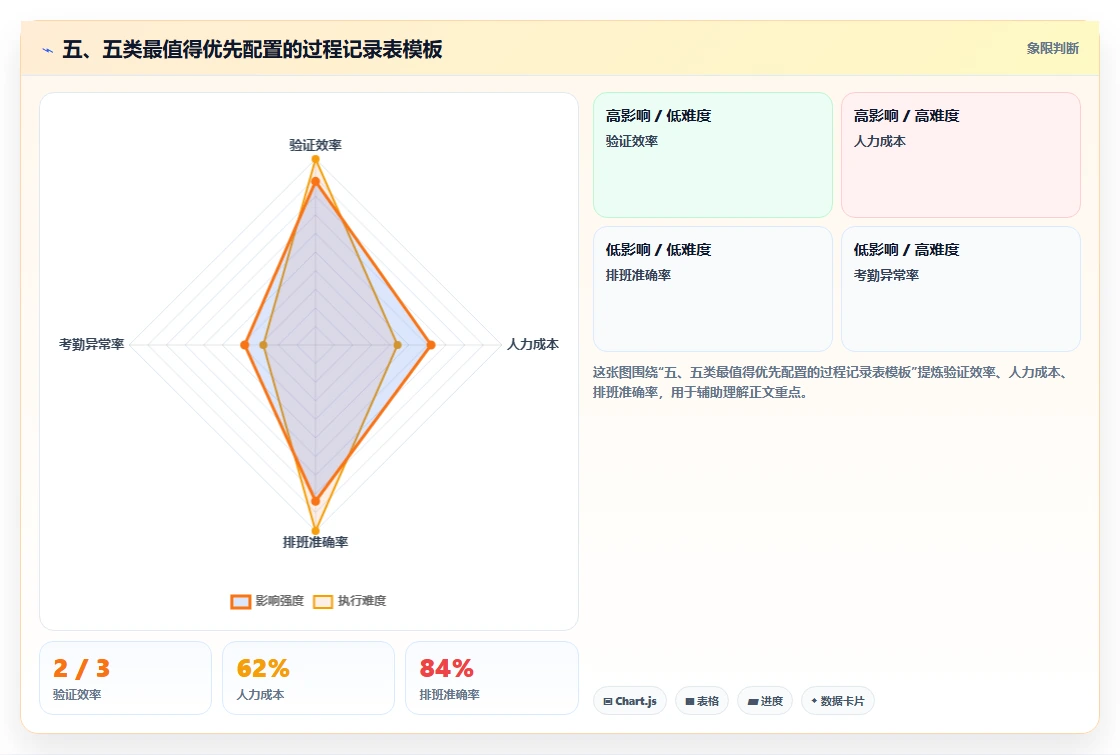This screenshot has height=755, width=1120.
Task: Click the 人力成本 radar axis label
Action: [532, 344]
